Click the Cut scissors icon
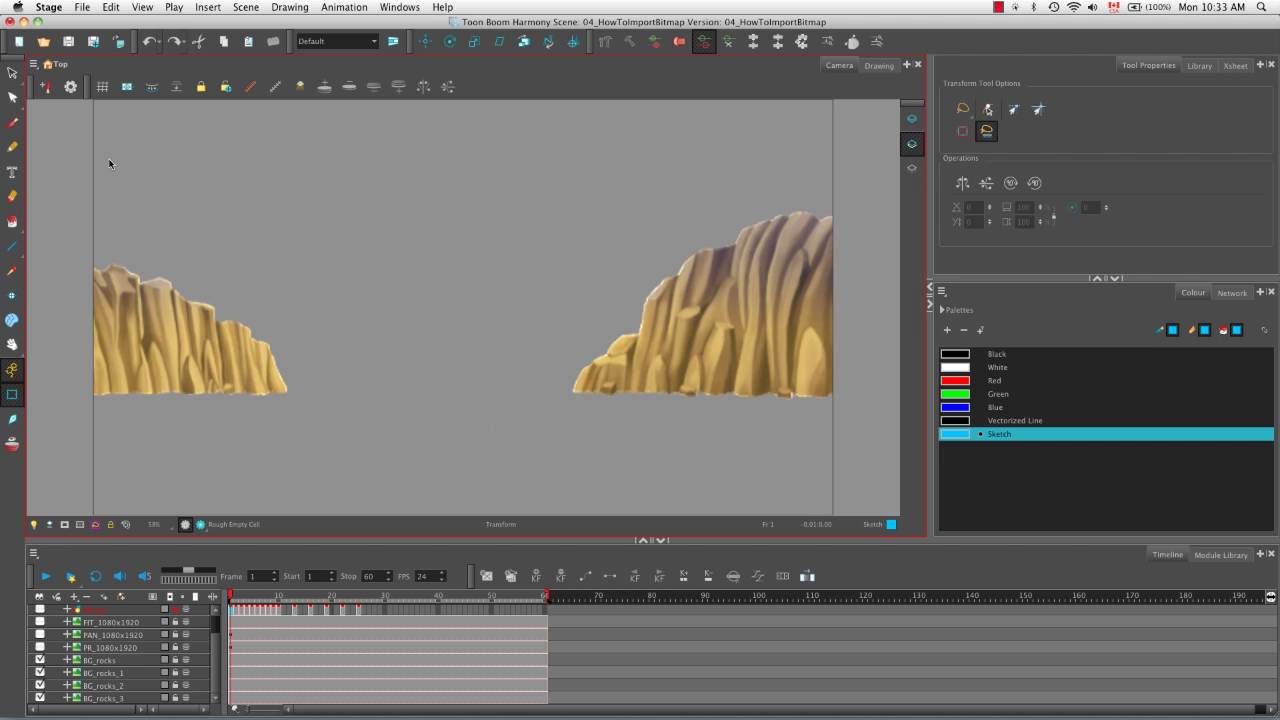Screen dimensions: 1280x720 [x=198, y=42]
